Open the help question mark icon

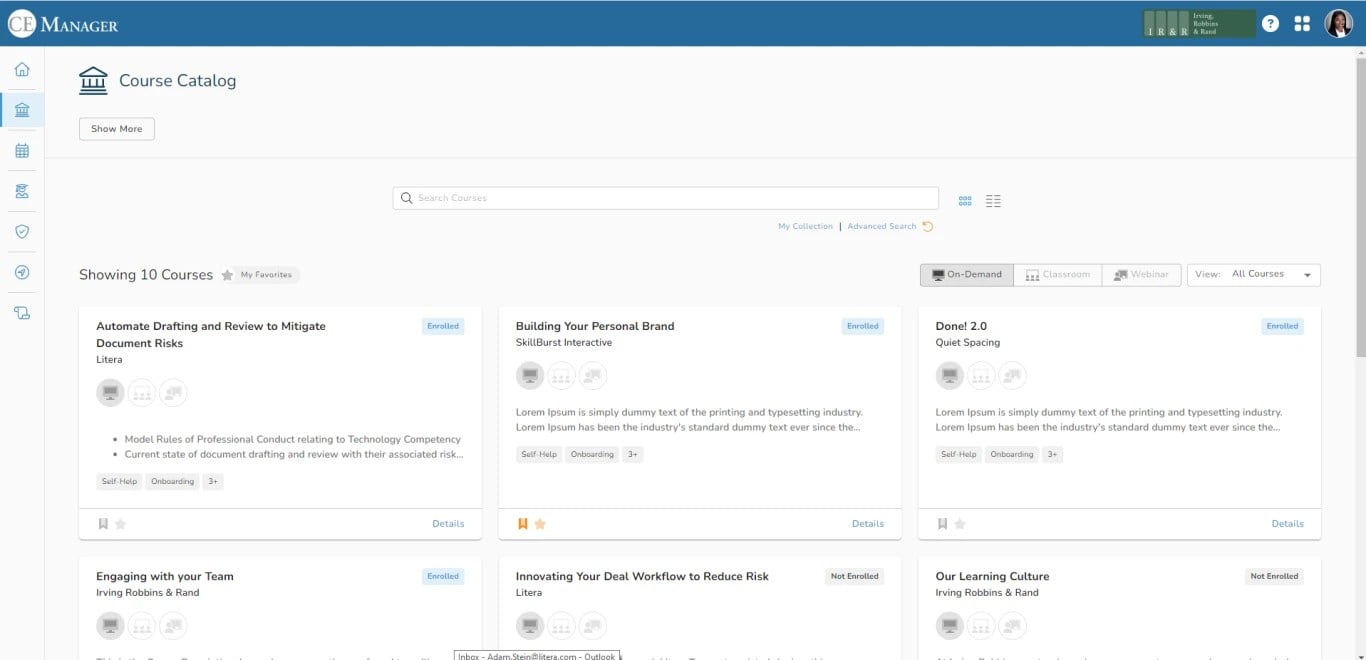(x=1270, y=24)
